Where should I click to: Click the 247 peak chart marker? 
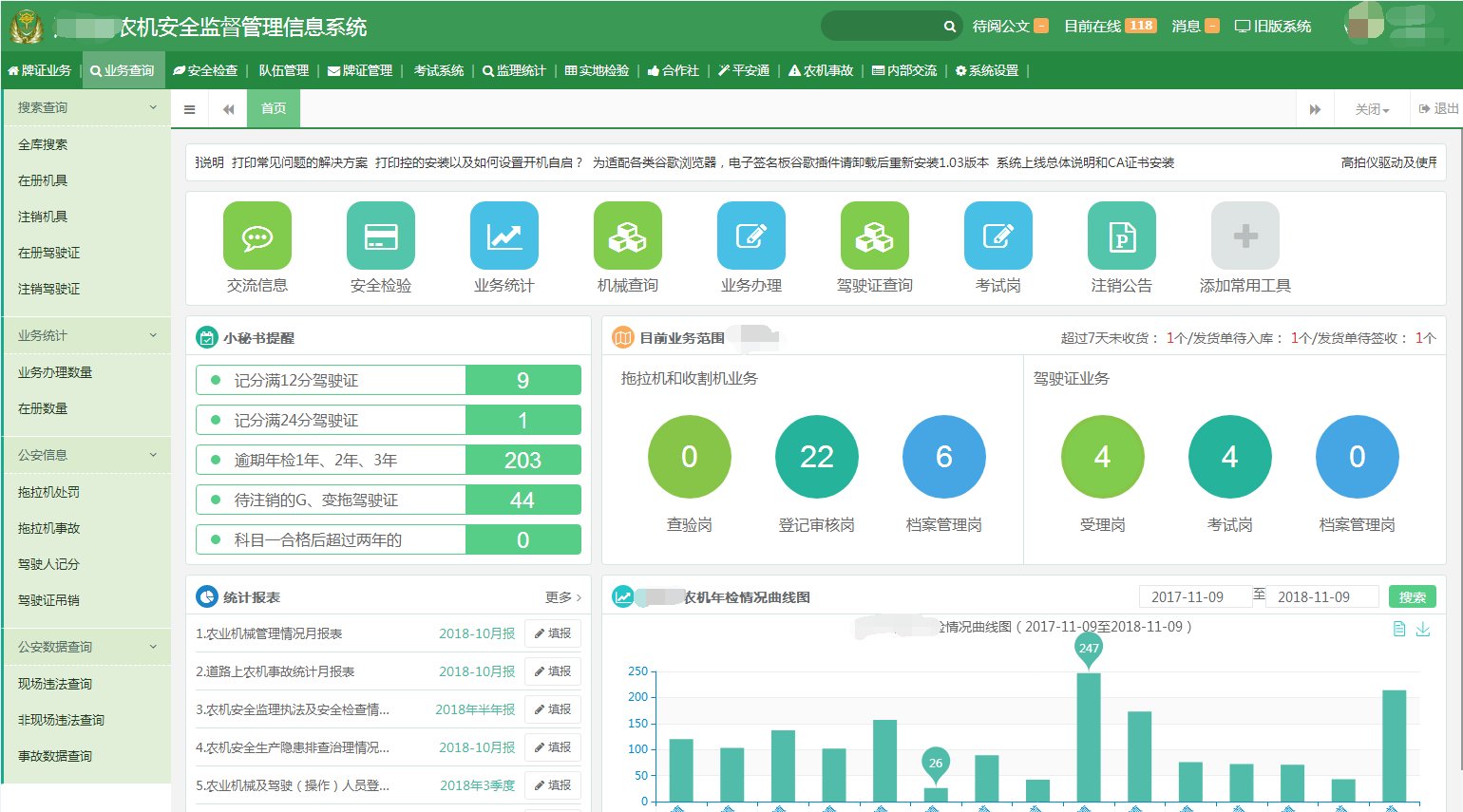tap(1089, 648)
